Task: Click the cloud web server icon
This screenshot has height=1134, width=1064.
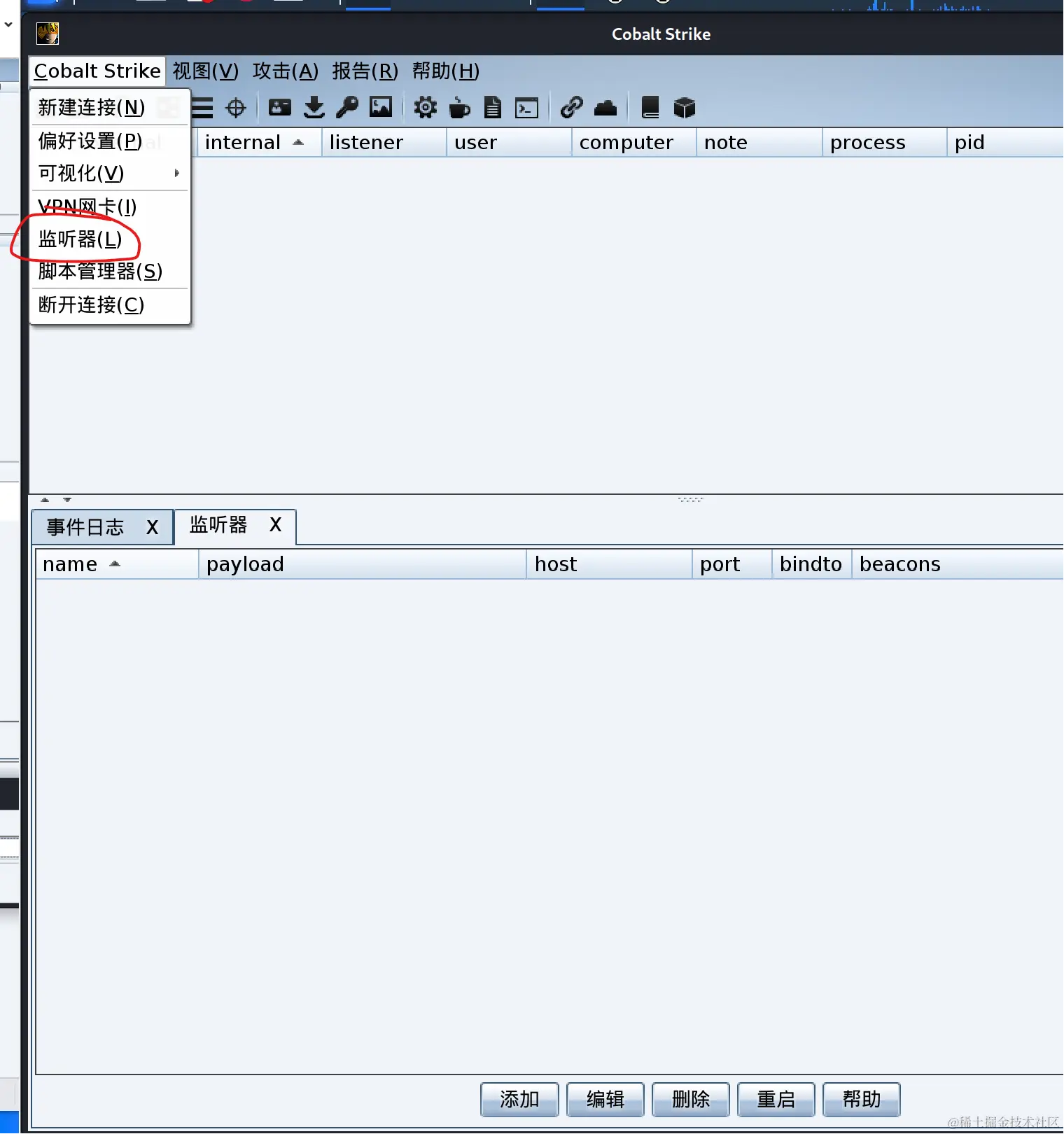Action: coord(605,108)
